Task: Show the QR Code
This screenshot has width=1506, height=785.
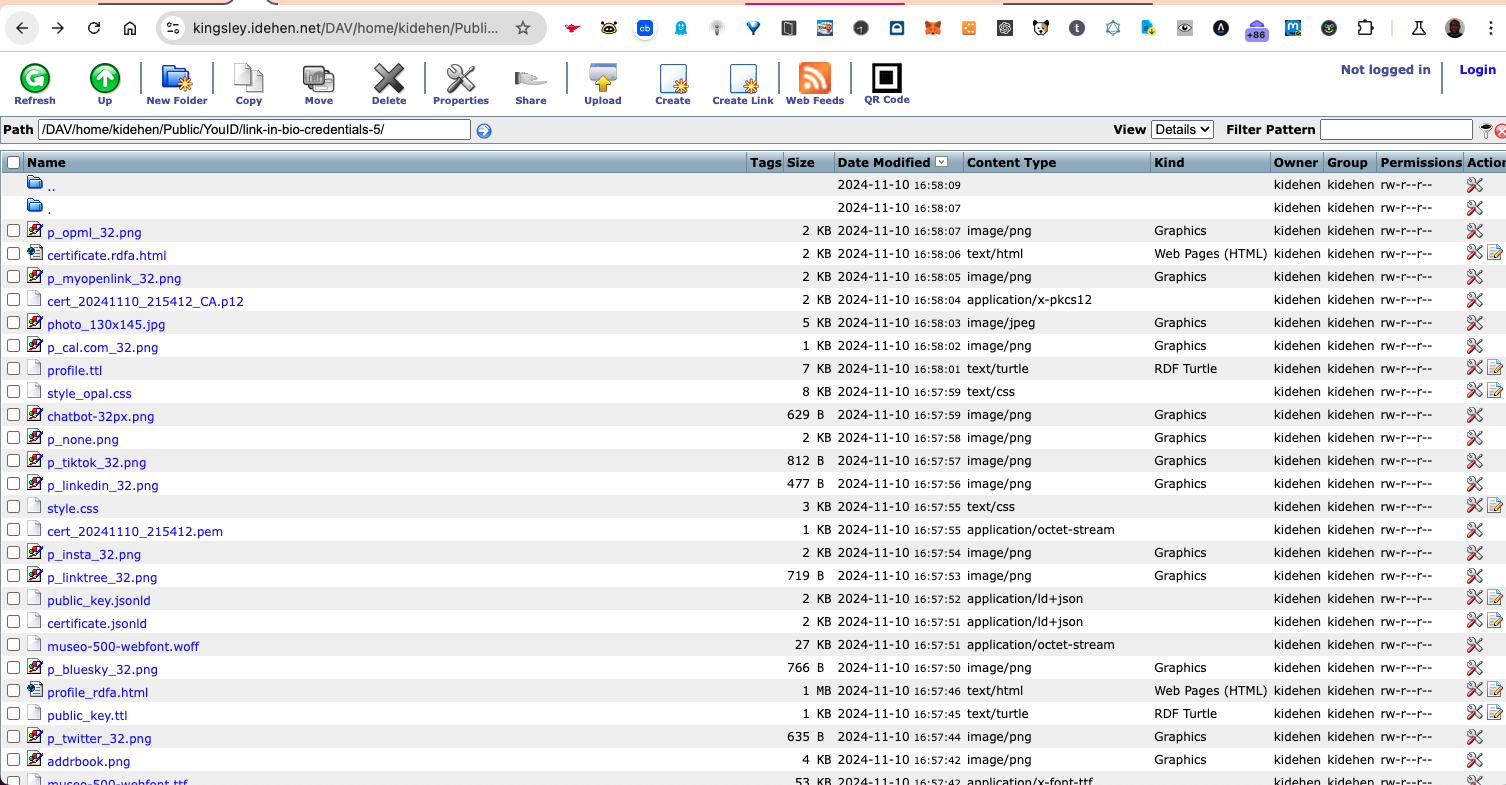Action: tap(887, 84)
